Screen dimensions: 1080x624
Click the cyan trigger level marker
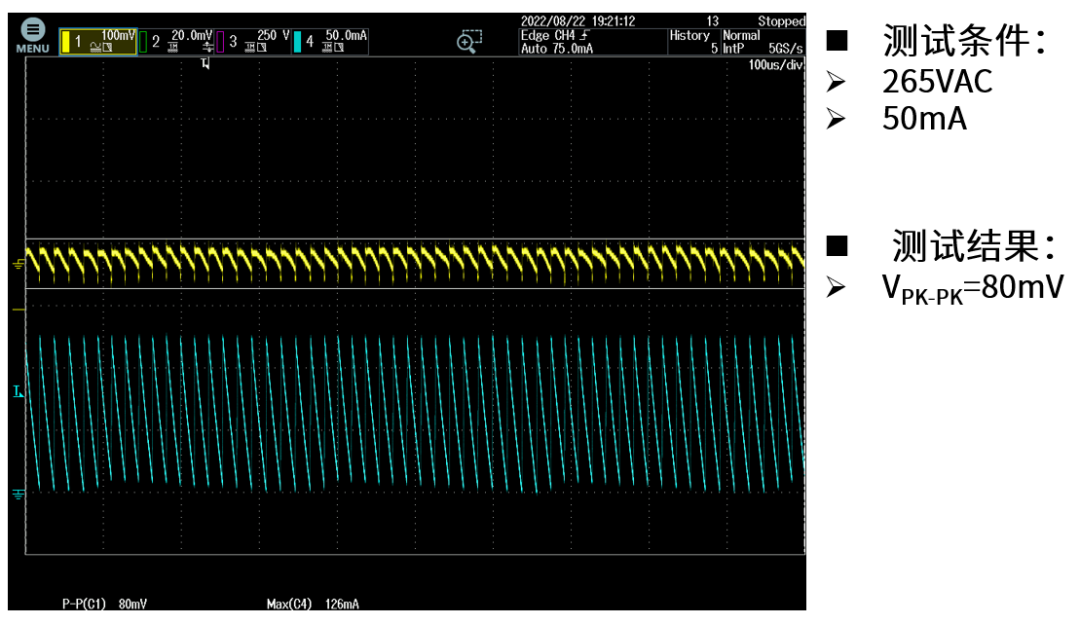(x=18, y=390)
